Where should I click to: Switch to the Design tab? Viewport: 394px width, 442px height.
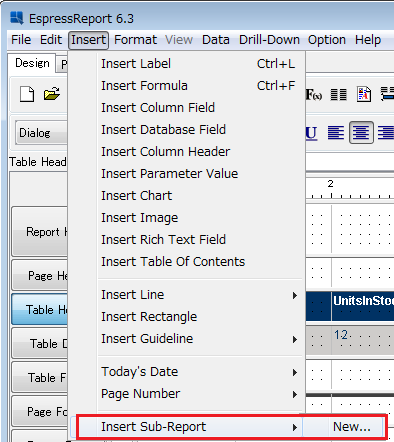click(32, 63)
